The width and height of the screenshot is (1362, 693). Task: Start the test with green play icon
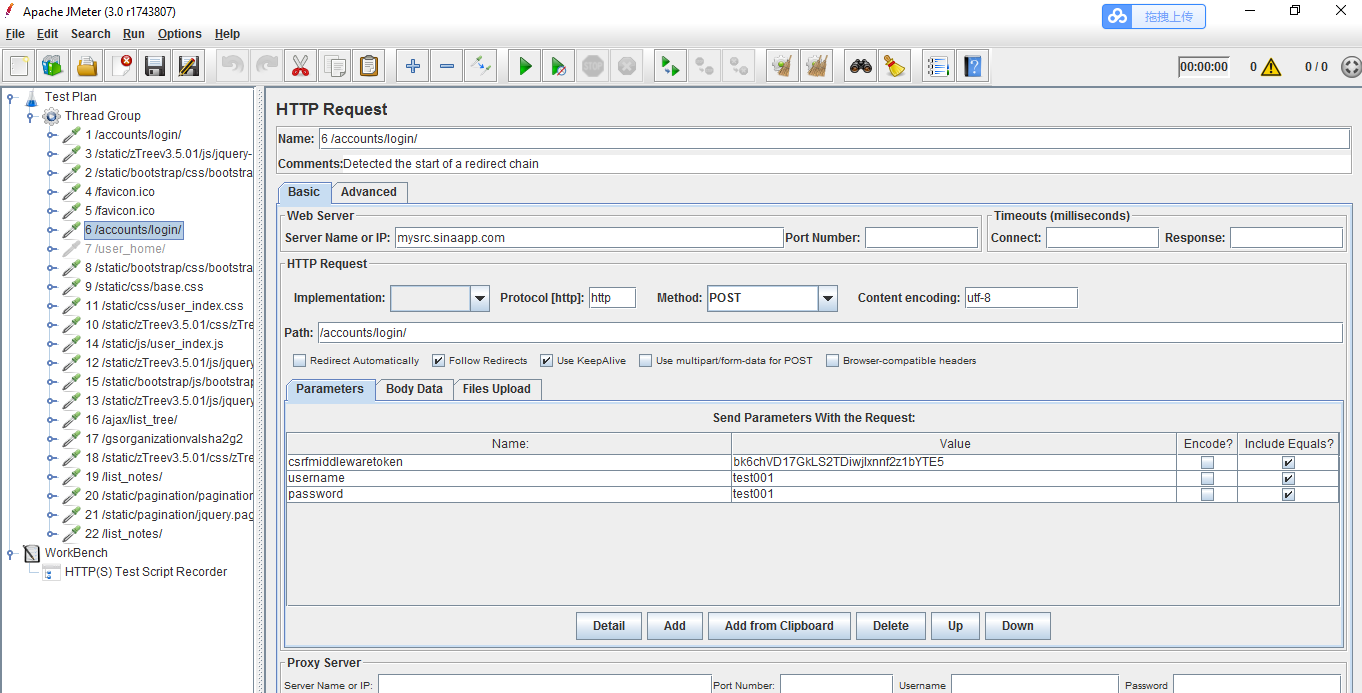(x=524, y=67)
